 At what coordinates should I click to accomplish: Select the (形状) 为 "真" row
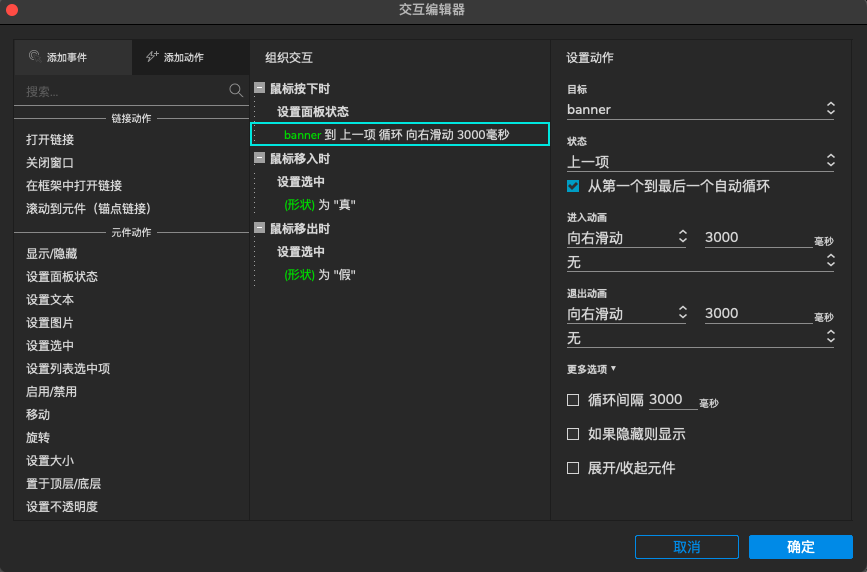(x=320, y=205)
